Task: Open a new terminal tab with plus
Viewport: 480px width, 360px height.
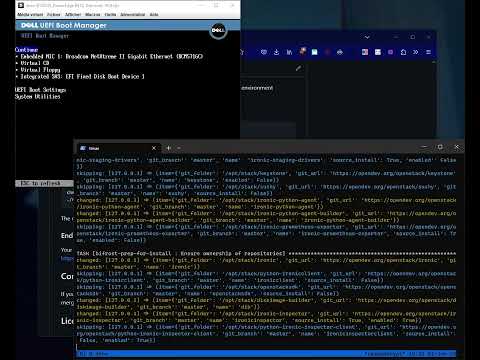Action: (x=168, y=148)
